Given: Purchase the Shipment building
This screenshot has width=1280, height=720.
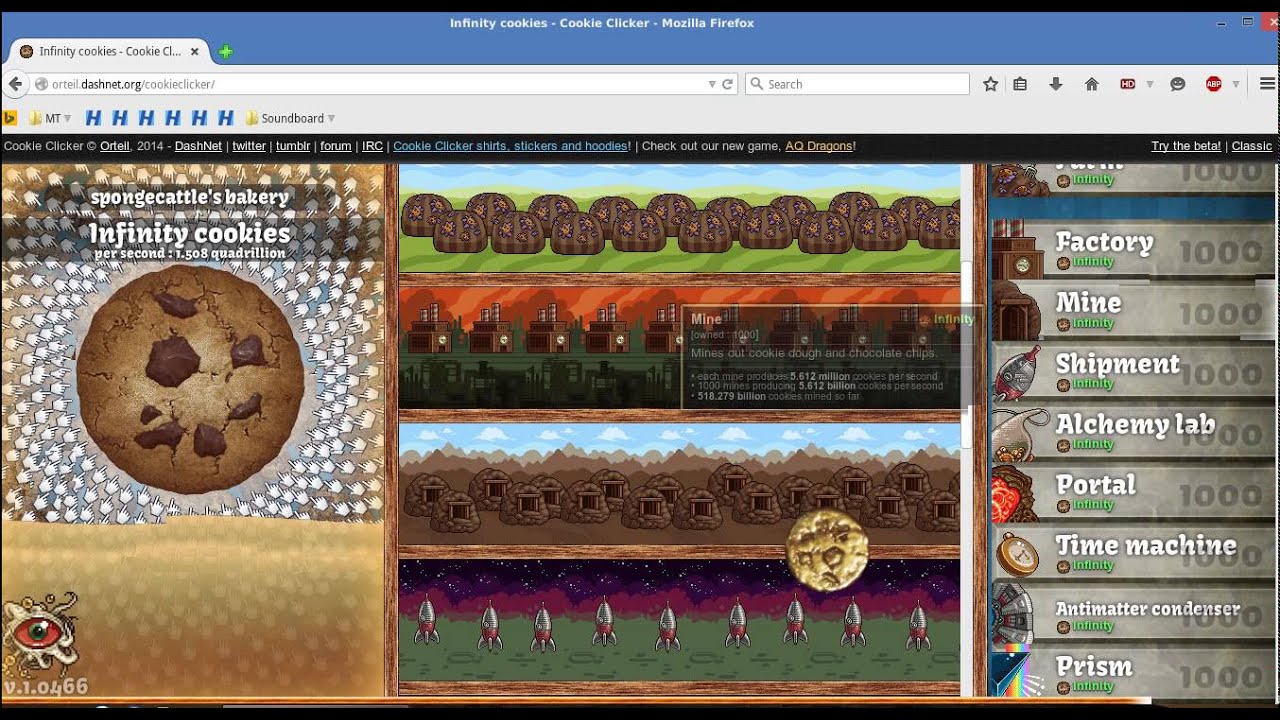Looking at the screenshot, I should pyautogui.click(x=1132, y=372).
